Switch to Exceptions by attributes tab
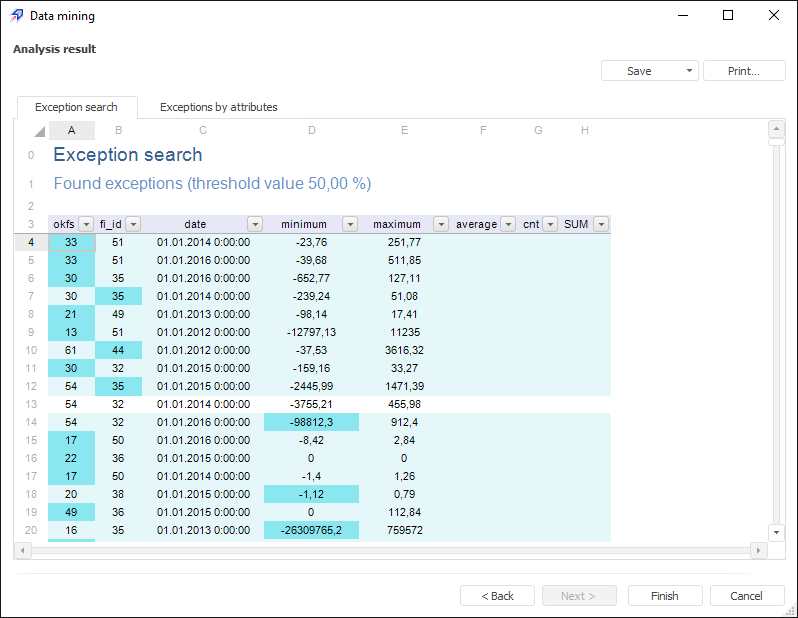798x618 pixels. pos(218,107)
